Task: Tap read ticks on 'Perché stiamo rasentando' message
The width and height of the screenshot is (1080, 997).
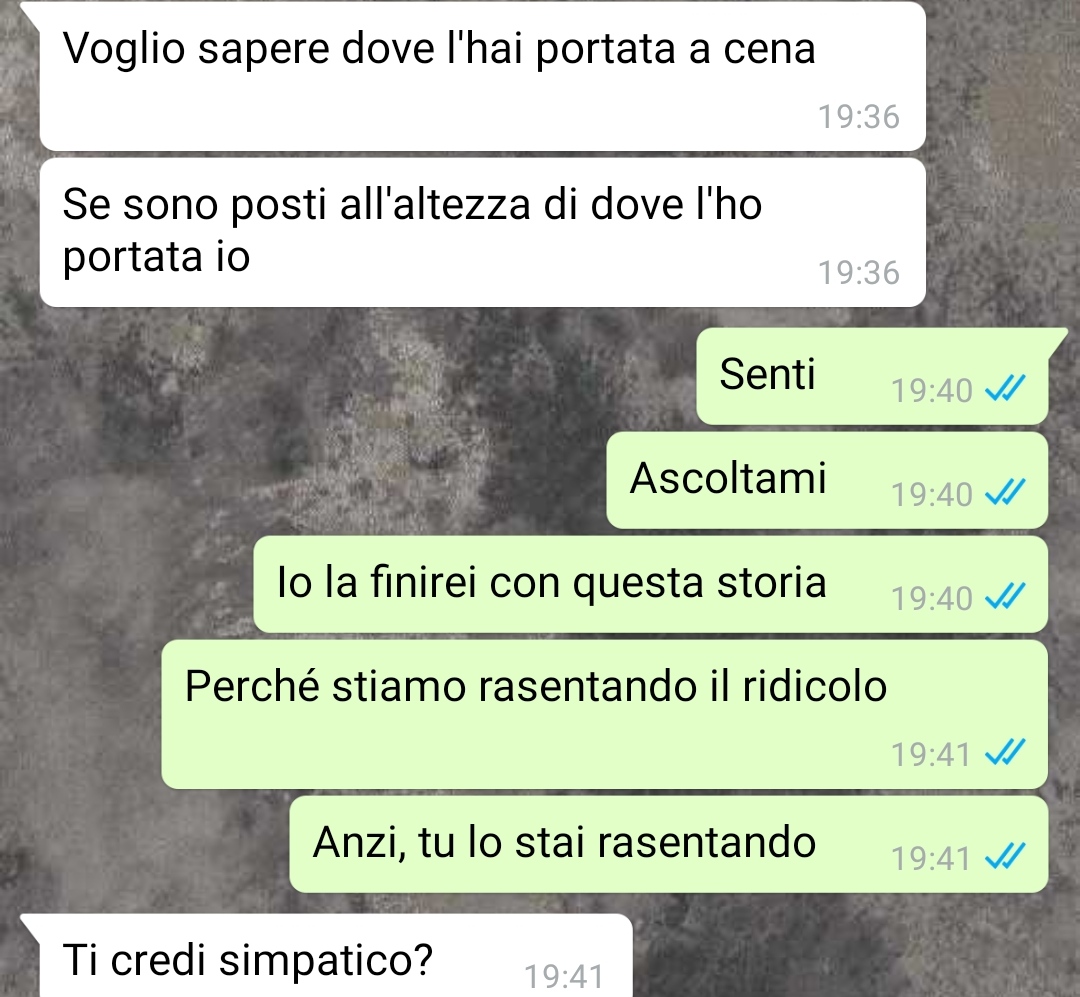Action: tap(1006, 753)
